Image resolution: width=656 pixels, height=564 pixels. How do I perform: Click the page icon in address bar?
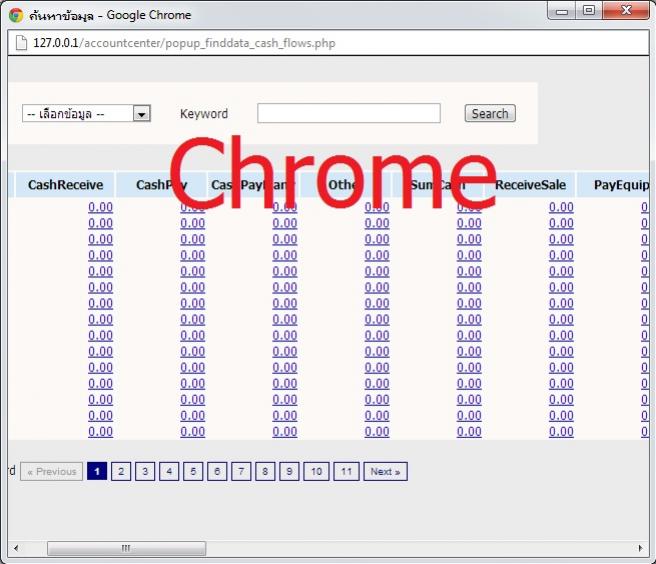pyautogui.click(x=21, y=43)
